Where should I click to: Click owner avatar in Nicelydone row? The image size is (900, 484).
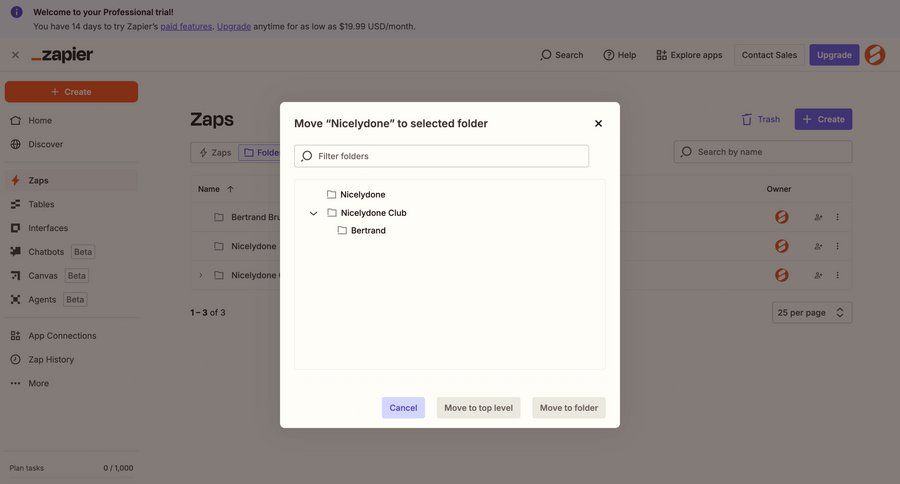[x=781, y=246]
